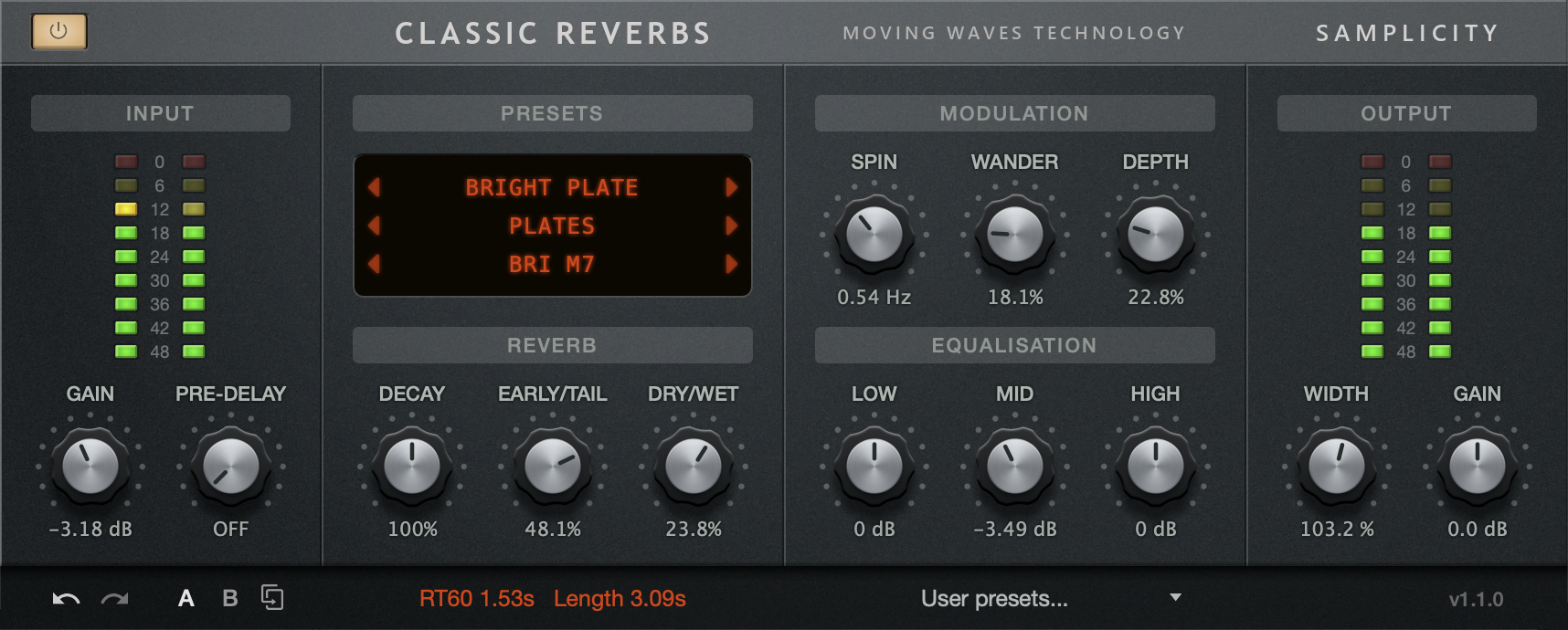Copy A/B settings with copy icon

pyautogui.click(x=272, y=598)
